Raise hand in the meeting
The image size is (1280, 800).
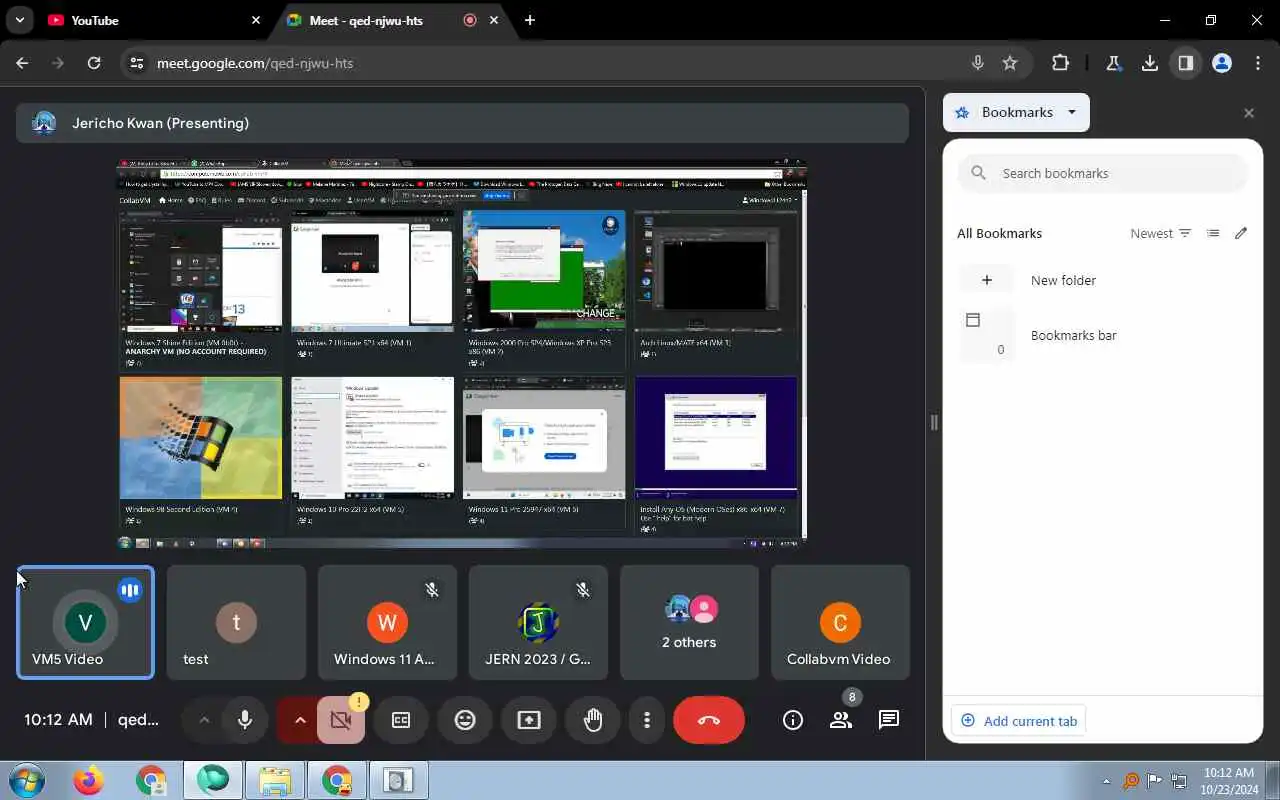pyautogui.click(x=593, y=720)
